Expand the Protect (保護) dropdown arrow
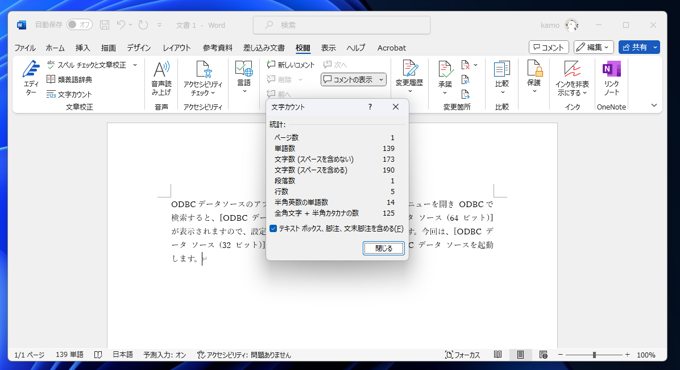 click(534, 91)
